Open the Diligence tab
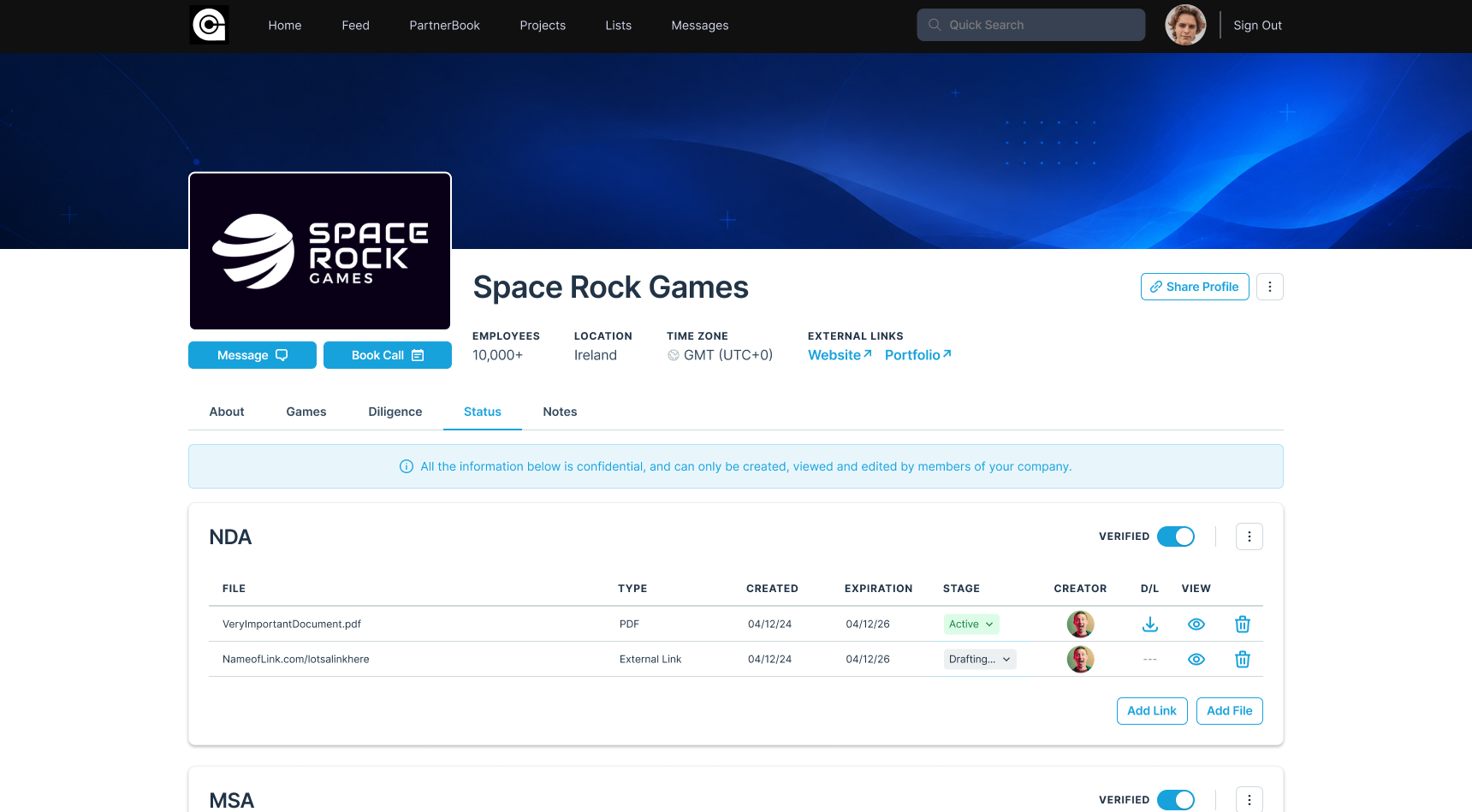 tap(395, 412)
